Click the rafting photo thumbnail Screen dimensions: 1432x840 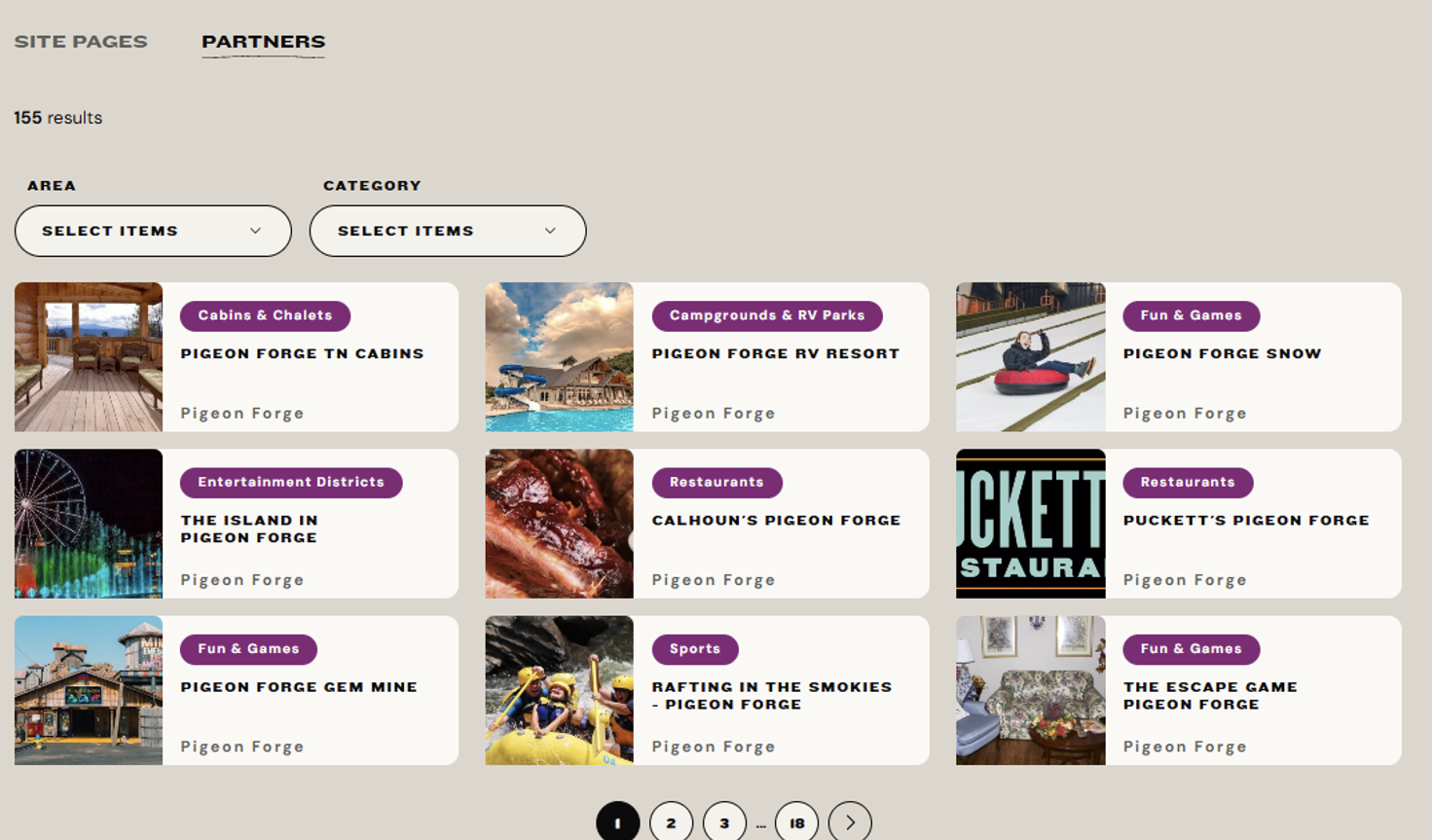[x=559, y=690]
